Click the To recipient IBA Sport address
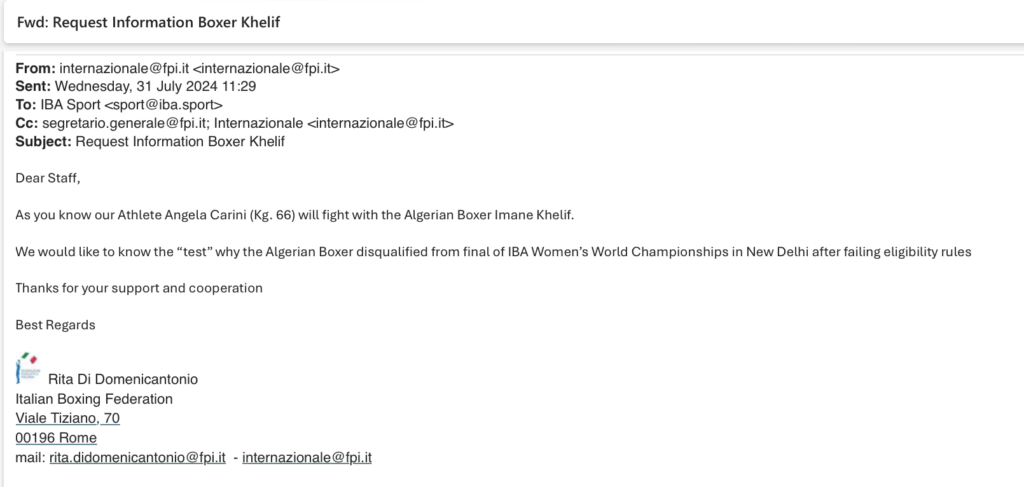This screenshot has height=487, width=1024. [131, 105]
